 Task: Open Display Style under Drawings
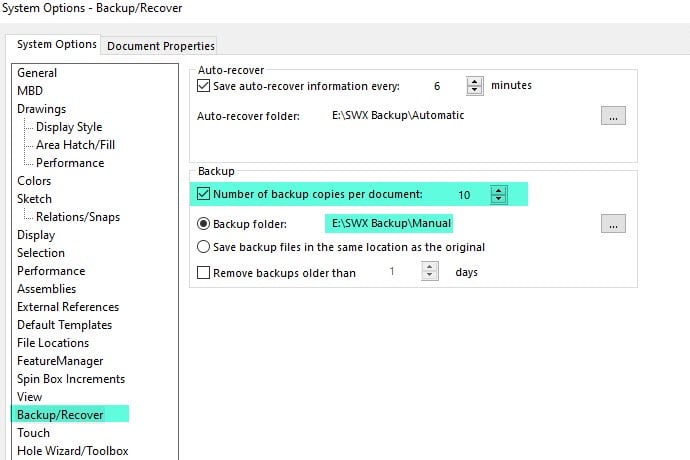pos(69,127)
